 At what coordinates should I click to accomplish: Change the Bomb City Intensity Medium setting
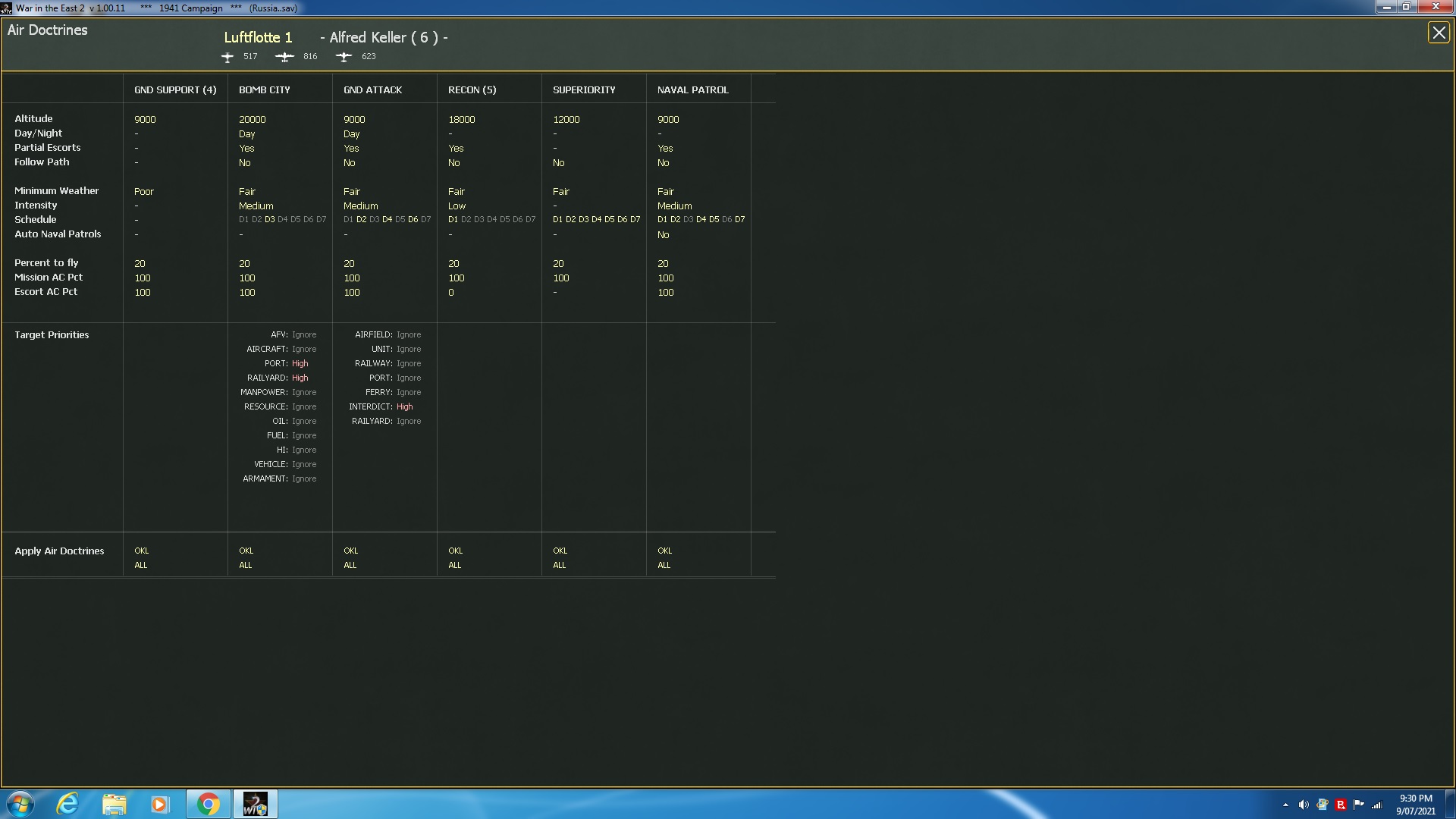[x=256, y=206]
